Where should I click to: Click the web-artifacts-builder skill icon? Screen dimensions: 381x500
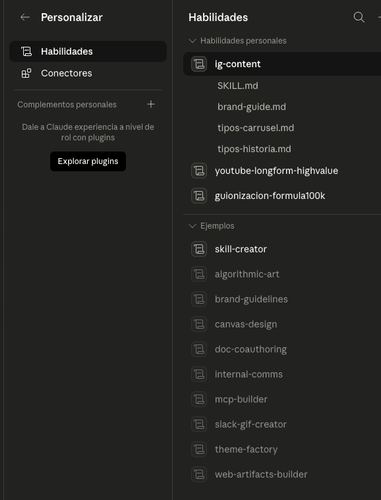click(199, 474)
